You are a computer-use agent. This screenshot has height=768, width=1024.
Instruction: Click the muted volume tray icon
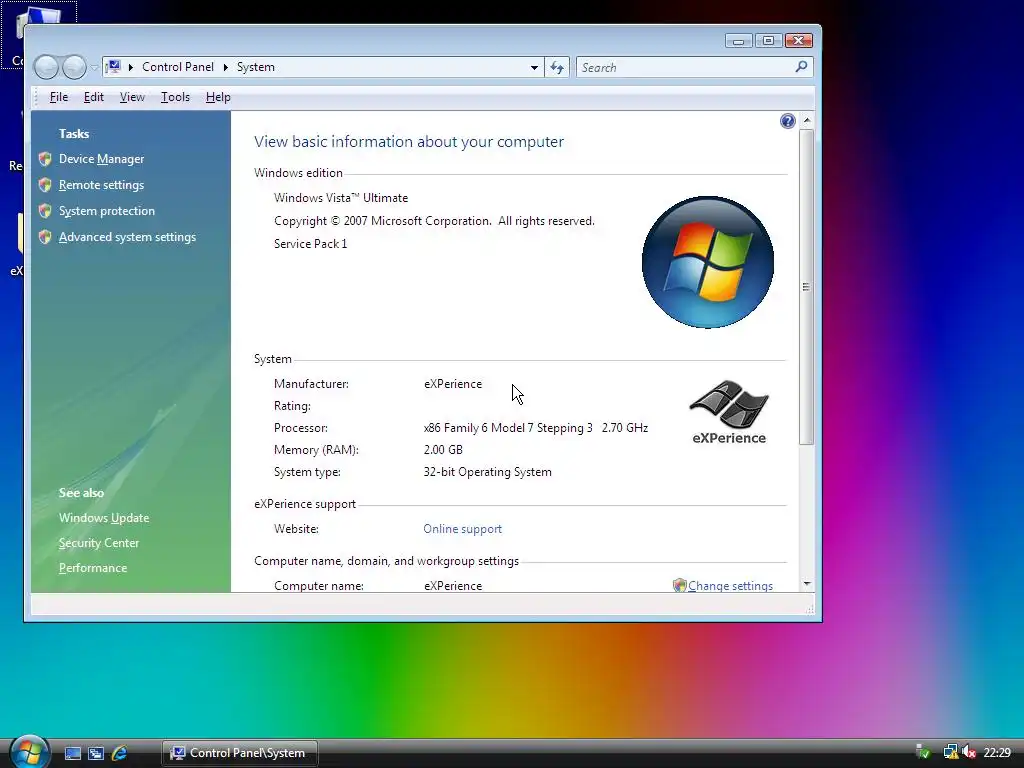(x=969, y=753)
